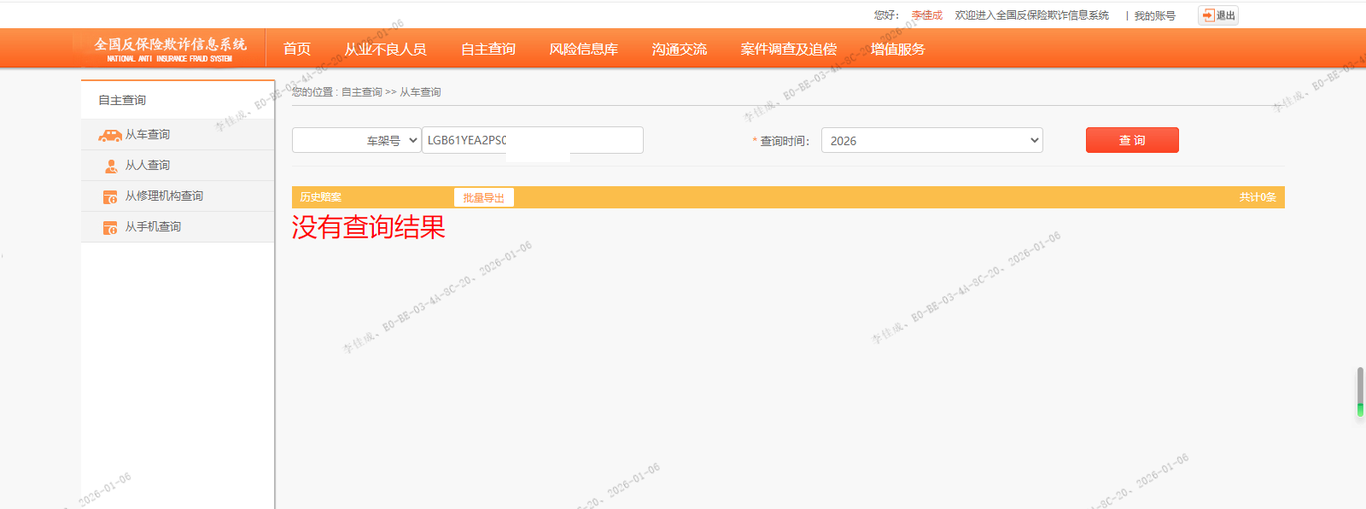The width and height of the screenshot is (1366, 509).
Task: Open 首页 in the navigation bar
Action: (x=297, y=49)
